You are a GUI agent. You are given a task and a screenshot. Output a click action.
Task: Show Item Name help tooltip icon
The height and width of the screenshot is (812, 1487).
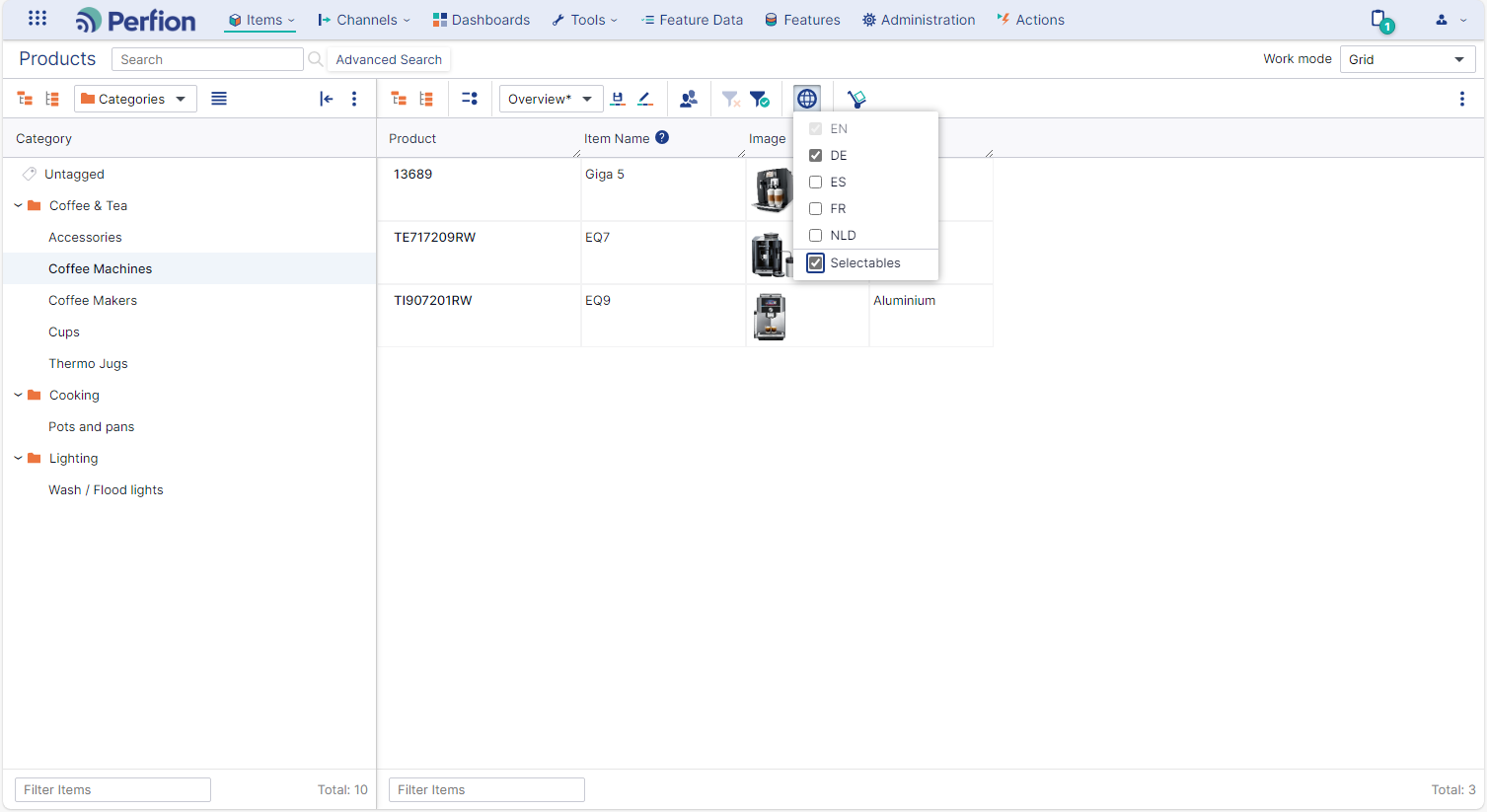click(x=662, y=137)
